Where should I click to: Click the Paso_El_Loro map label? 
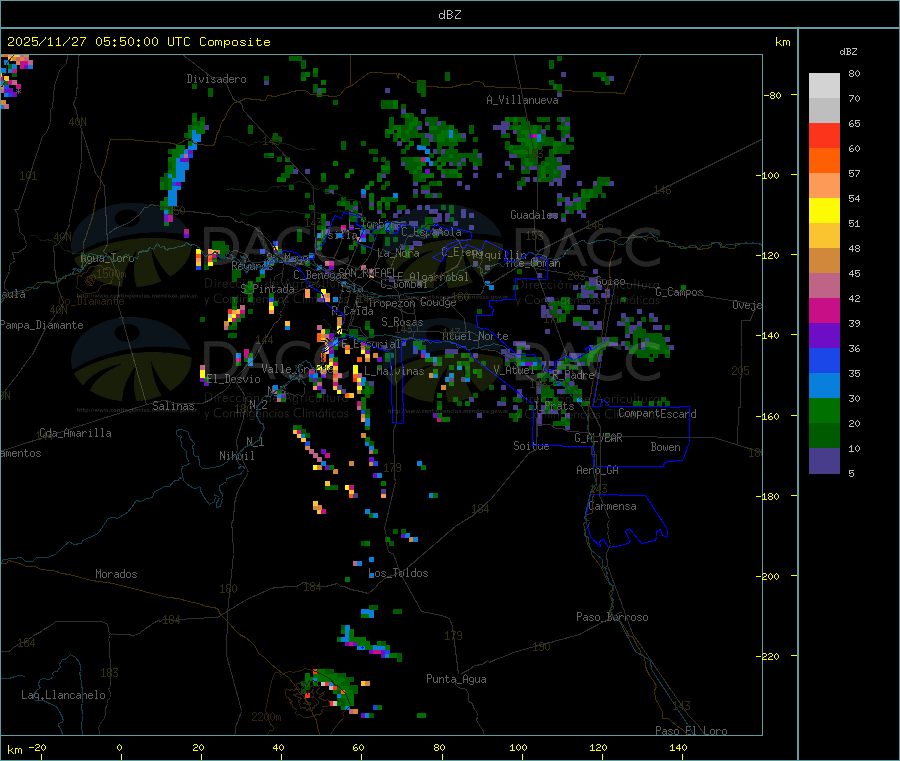(x=691, y=731)
